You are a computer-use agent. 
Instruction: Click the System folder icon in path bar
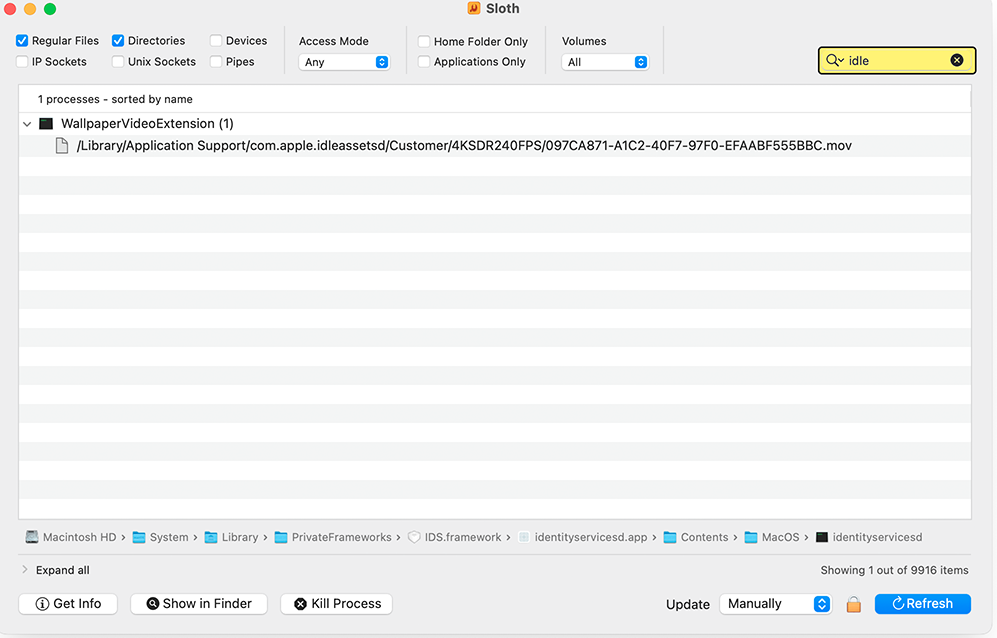(x=139, y=537)
